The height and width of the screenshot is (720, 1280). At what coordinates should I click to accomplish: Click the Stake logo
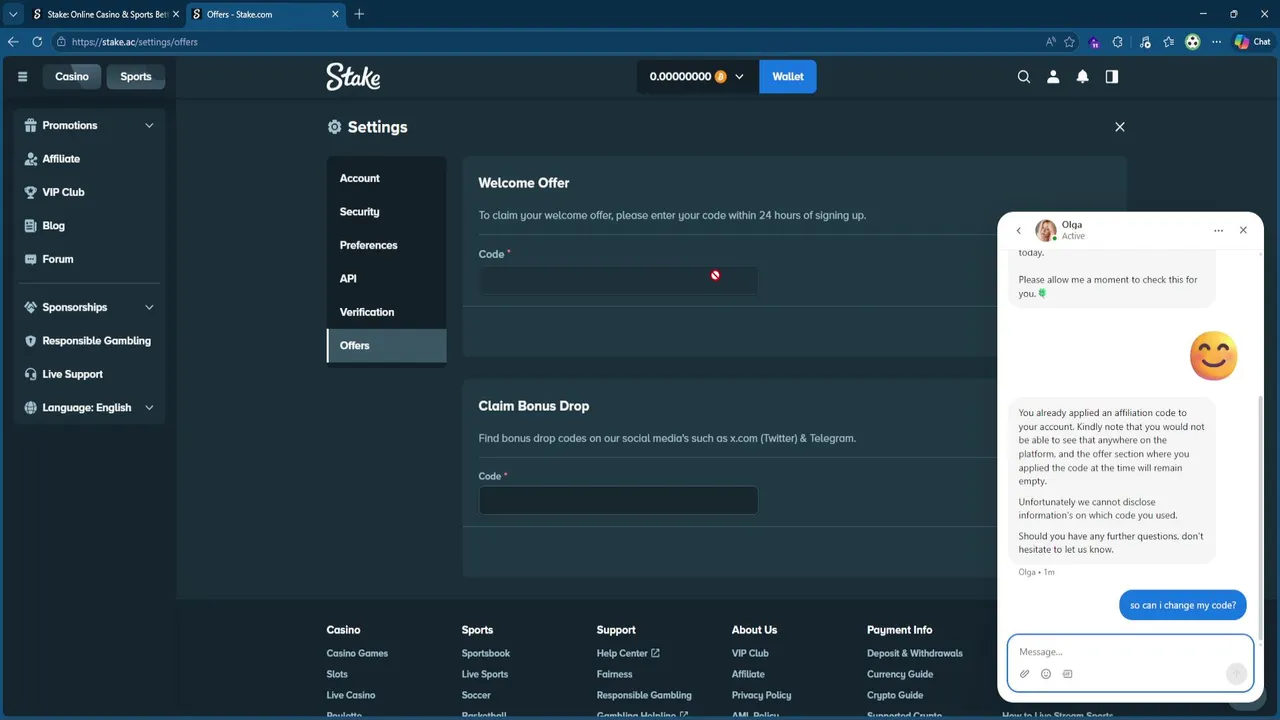click(x=353, y=77)
